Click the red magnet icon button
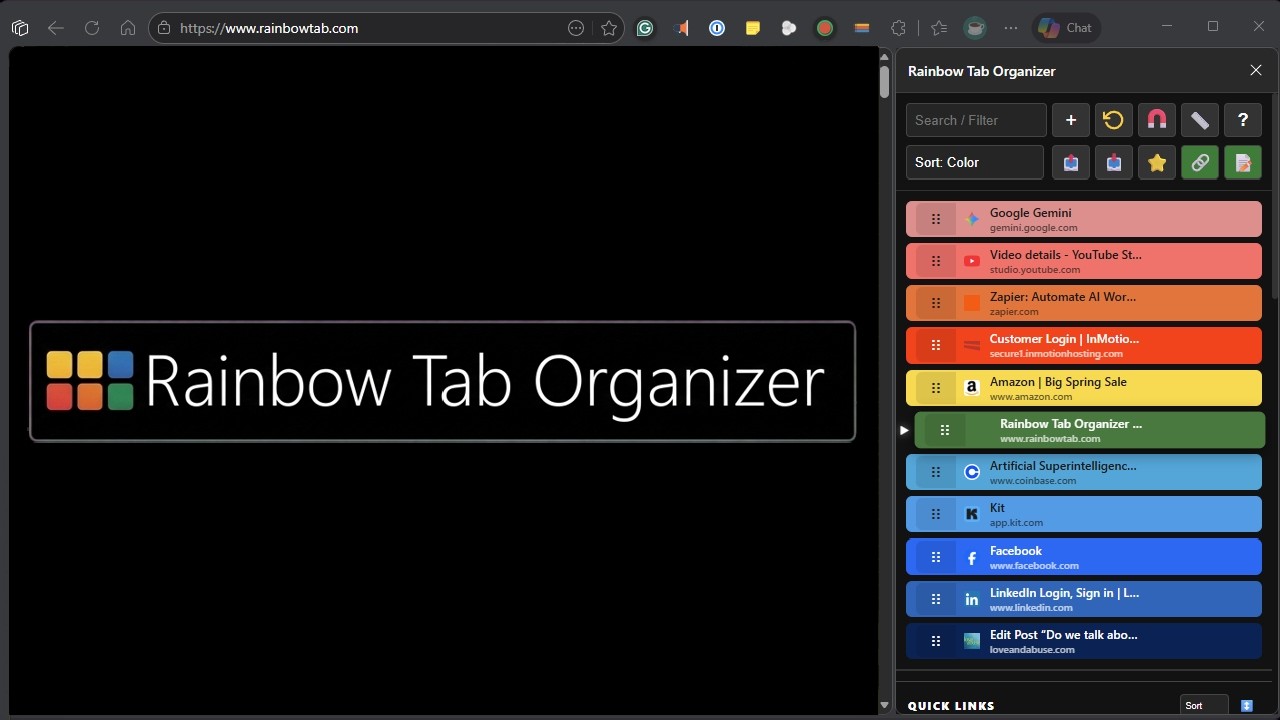Screen dimensions: 1280x720 click(x=1157, y=120)
